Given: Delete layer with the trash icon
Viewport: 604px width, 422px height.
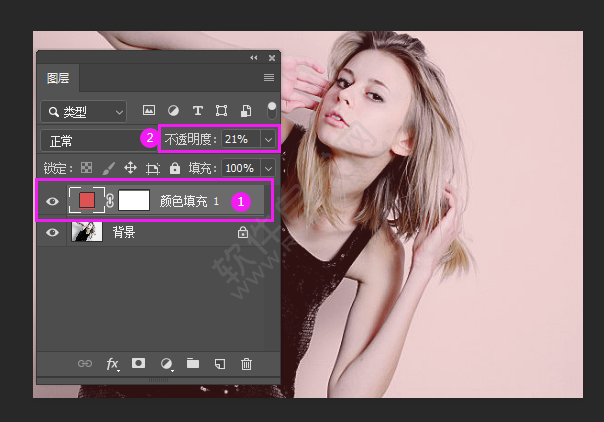Looking at the screenshot, I should coord(246,364).
